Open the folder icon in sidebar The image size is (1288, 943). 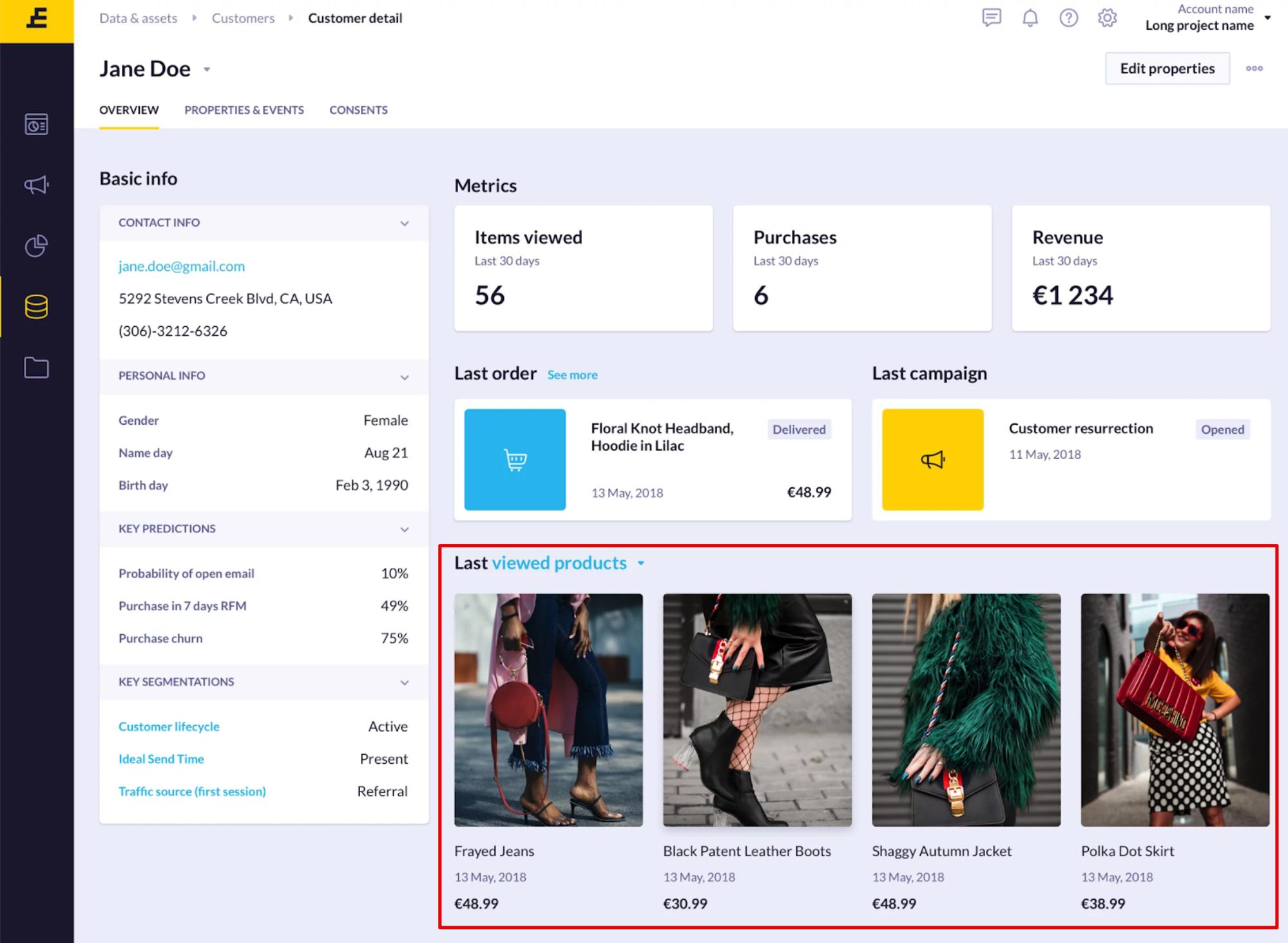(x=36, y=368)
